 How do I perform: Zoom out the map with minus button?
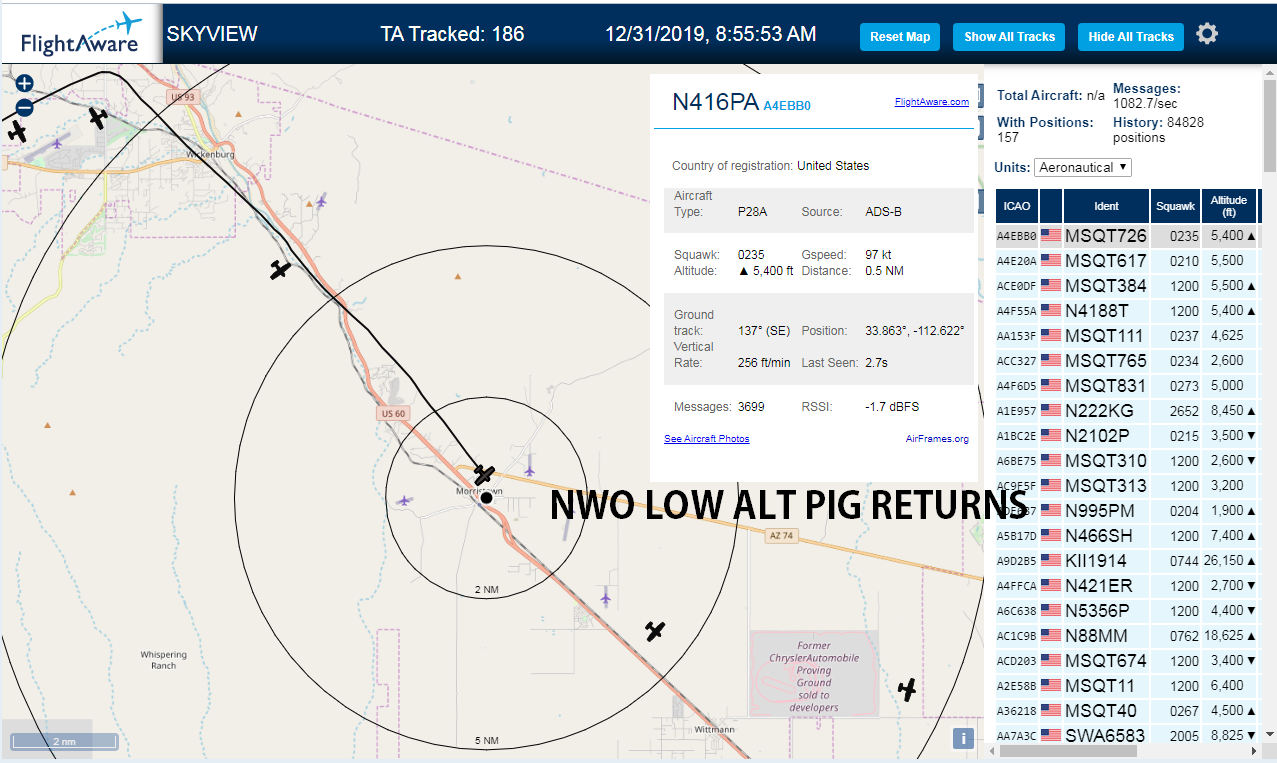point(25,108)
